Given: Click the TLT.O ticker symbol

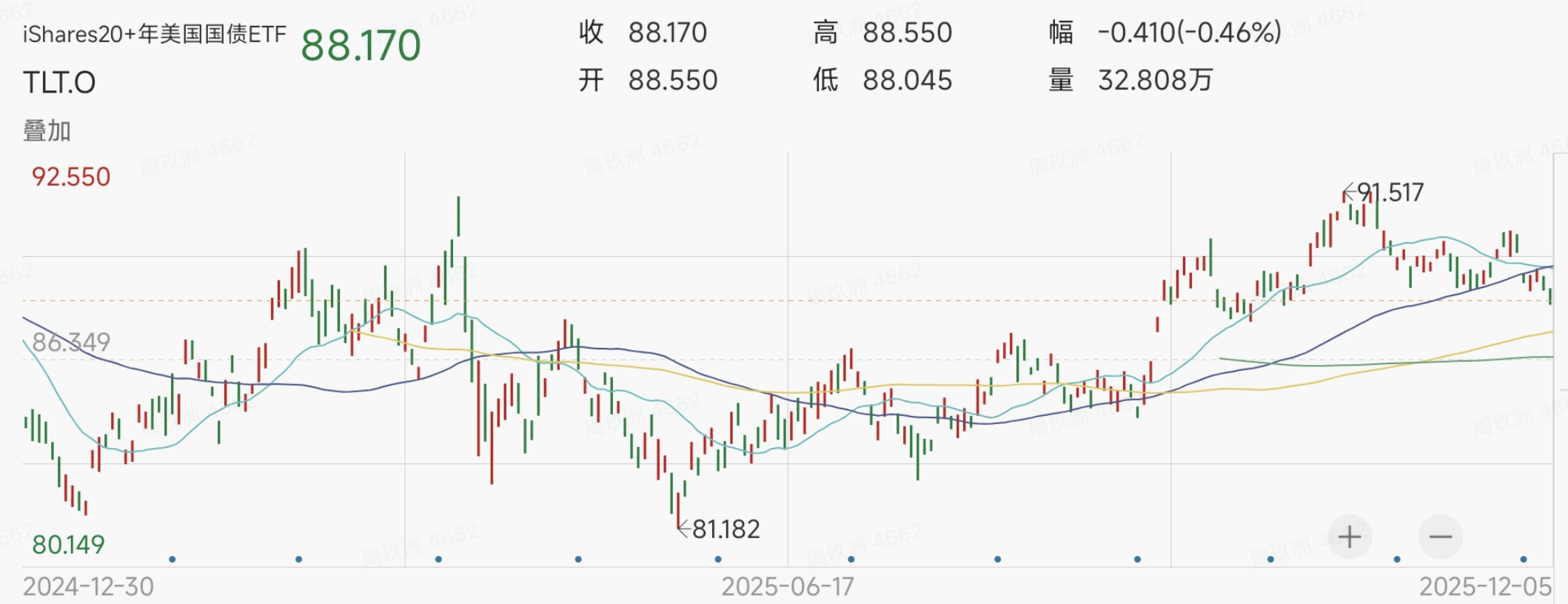Looking at the screenshot, I should pos(59,83).
